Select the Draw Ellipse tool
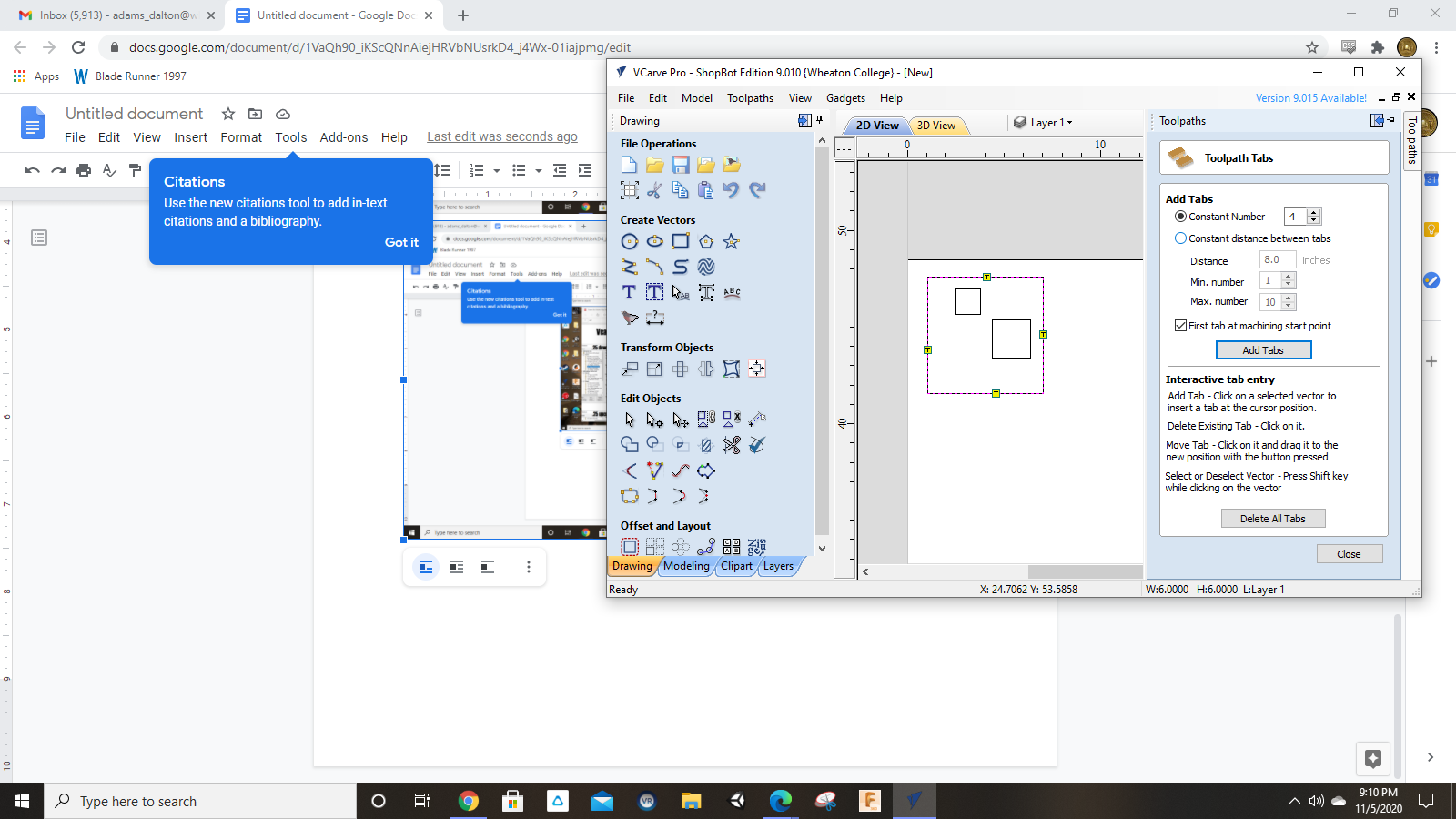 pos(654,241)
